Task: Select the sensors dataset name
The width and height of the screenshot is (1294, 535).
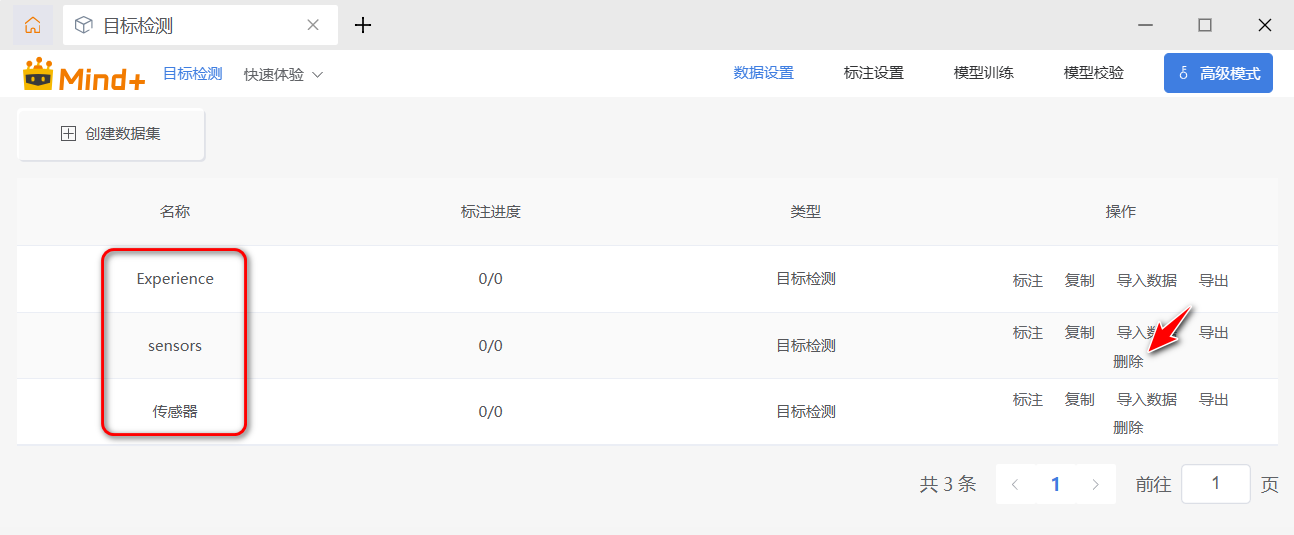Action: [175, 346]
